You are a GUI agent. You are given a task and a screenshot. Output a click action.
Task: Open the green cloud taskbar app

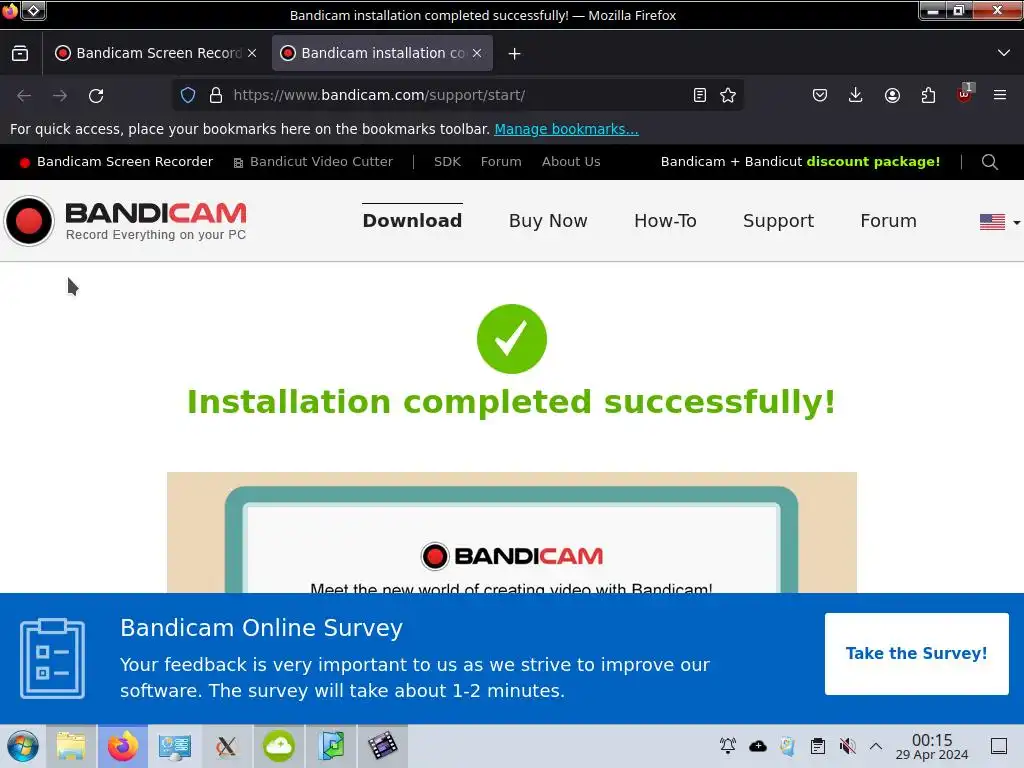click(278, 746)
